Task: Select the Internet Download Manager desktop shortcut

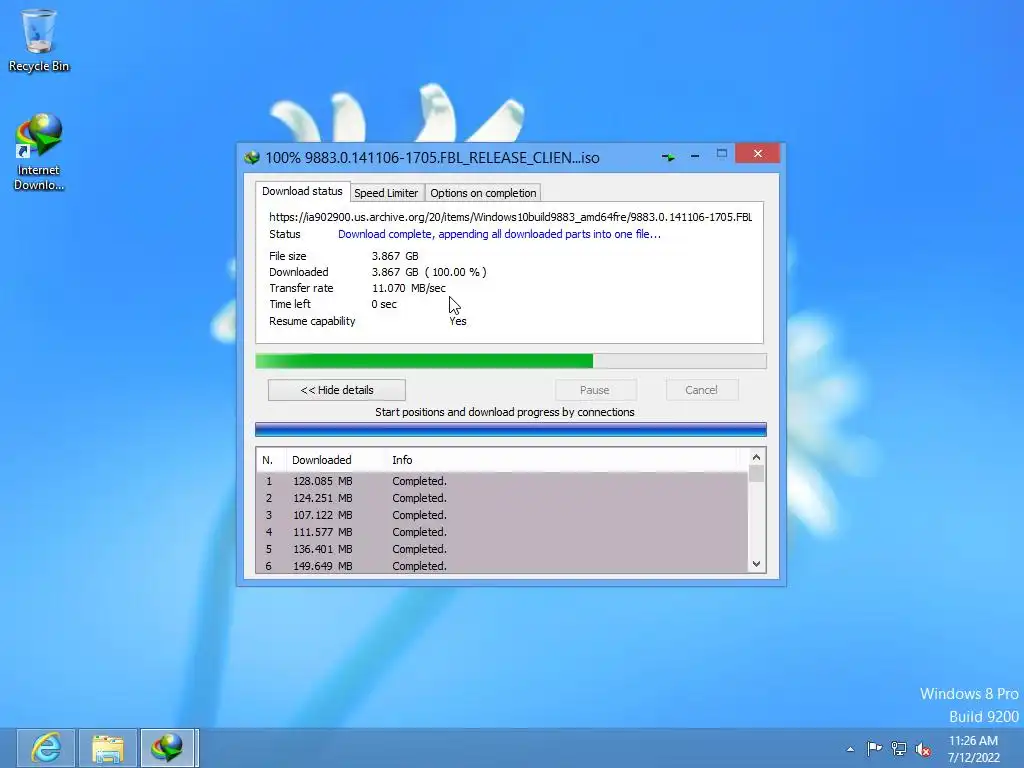Action: pyautogui.click(x=39, y=152)
